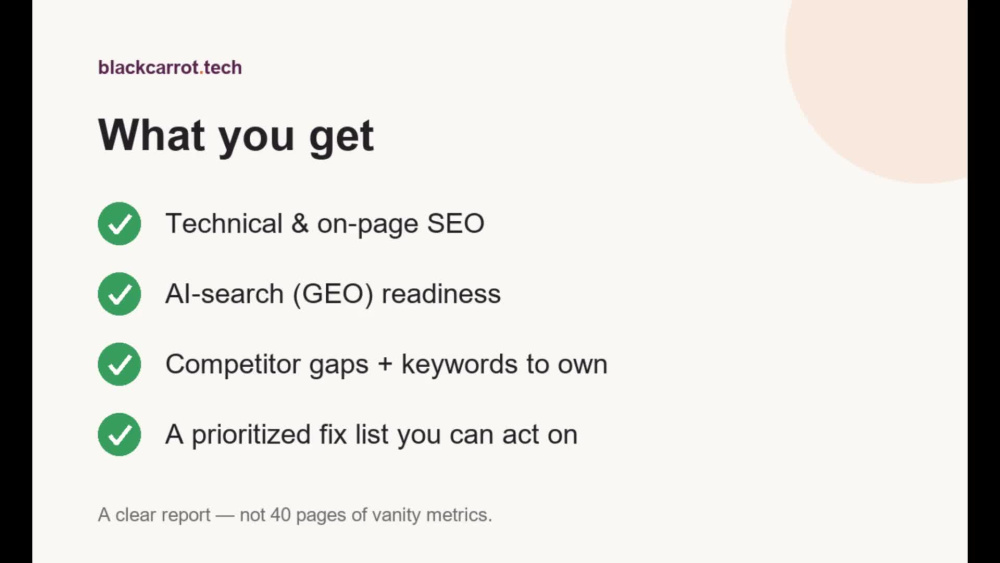Open the blackcarrot.tech brand link
Viewport: 1000px width, 563px height.
pos(170,68)
